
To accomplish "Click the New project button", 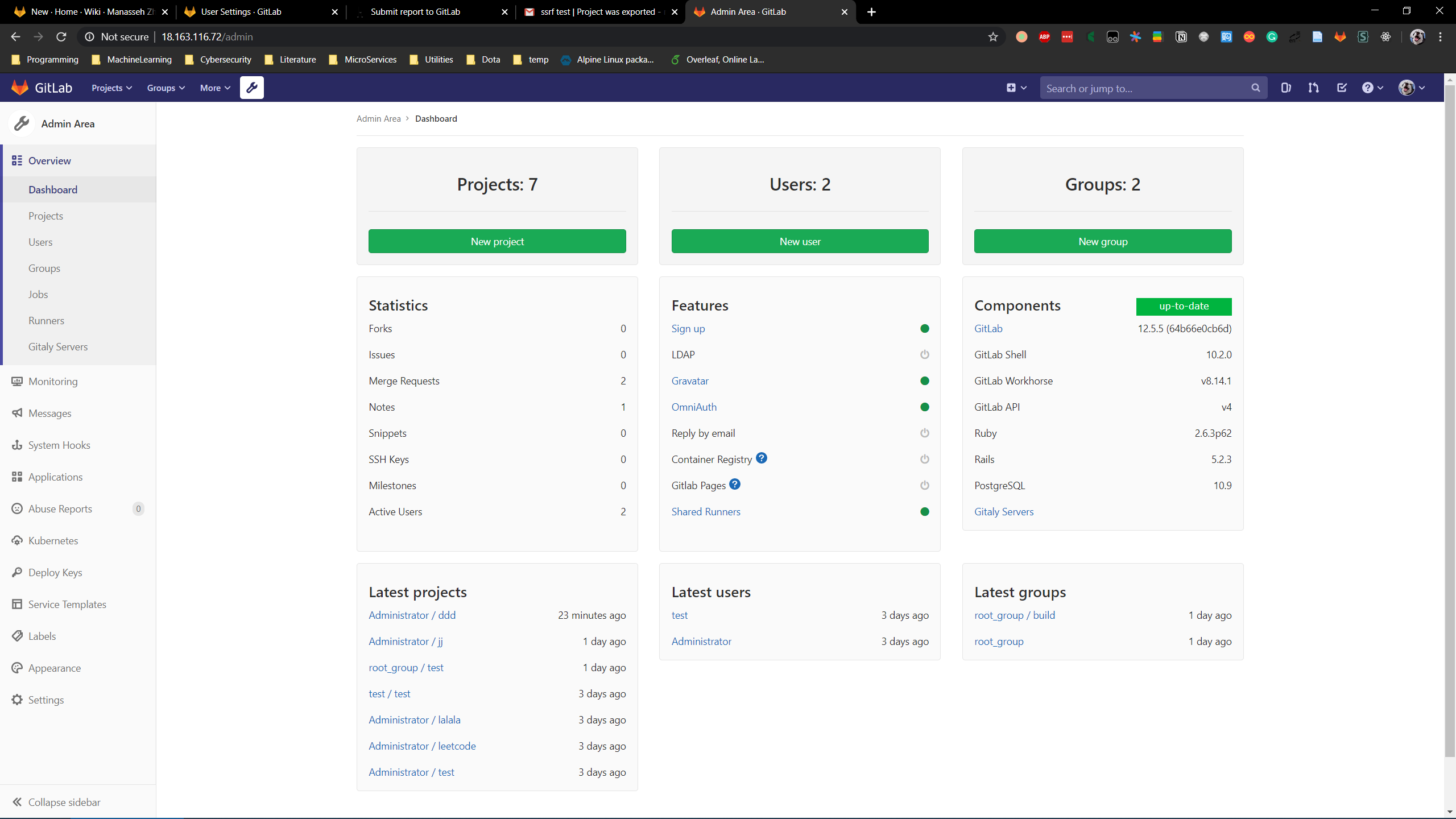I will coord(497,241).
